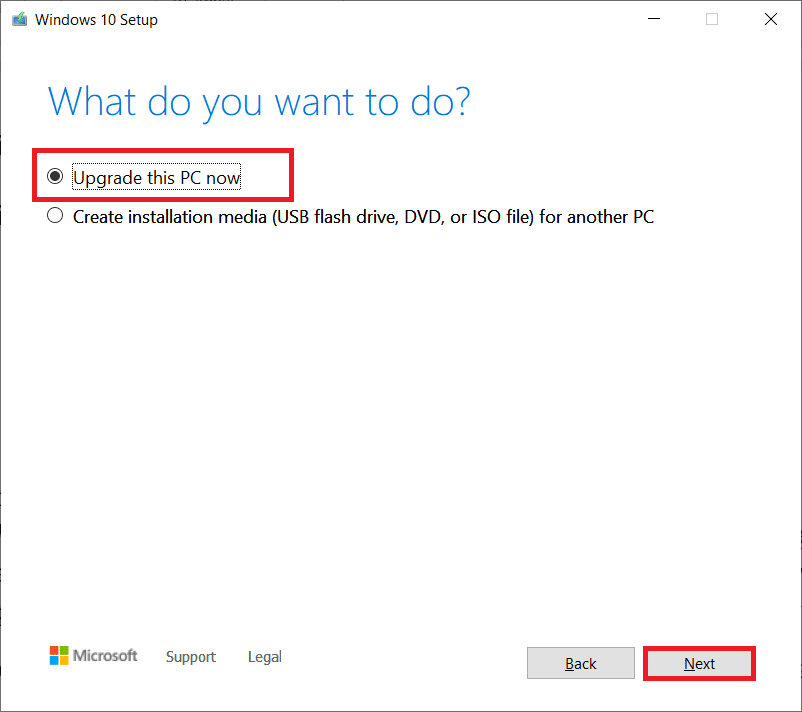Viewport: 802px width, 712px height.
Task: Click the Microsoft logo
Action: coord(93,655)
